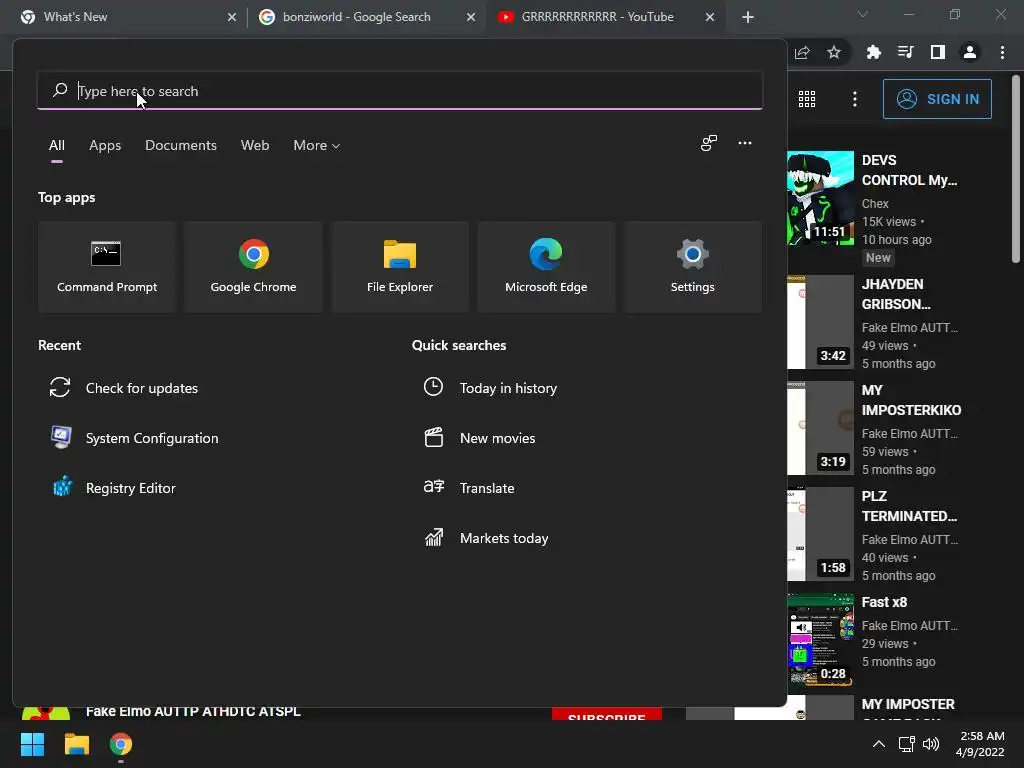1024x768 pixels.
Task: Close the What's New tab
Action: point(232,18)
